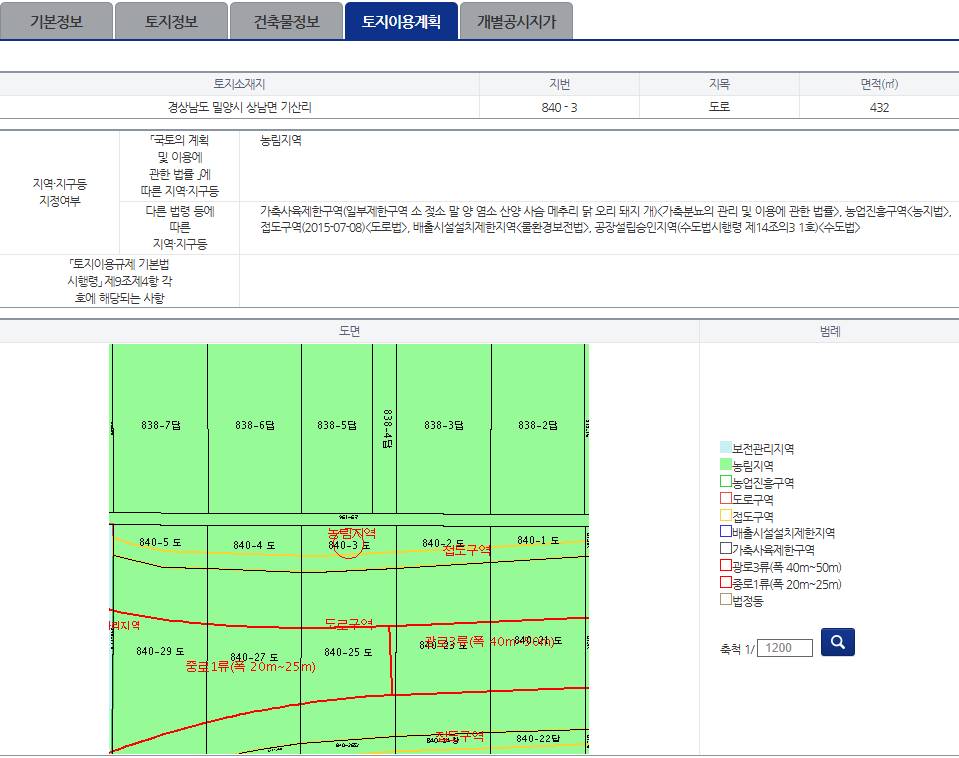
Task: Switch to the 기본정보 tab
Action: click(x=56, y=21)
